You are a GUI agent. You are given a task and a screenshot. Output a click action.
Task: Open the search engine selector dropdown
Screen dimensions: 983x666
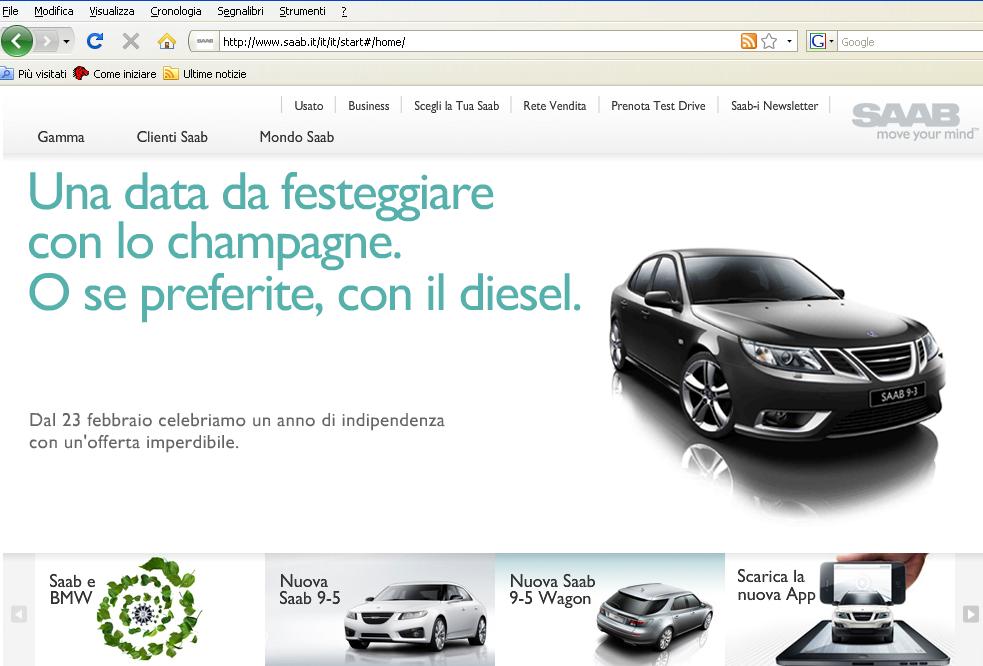[831, 41]
